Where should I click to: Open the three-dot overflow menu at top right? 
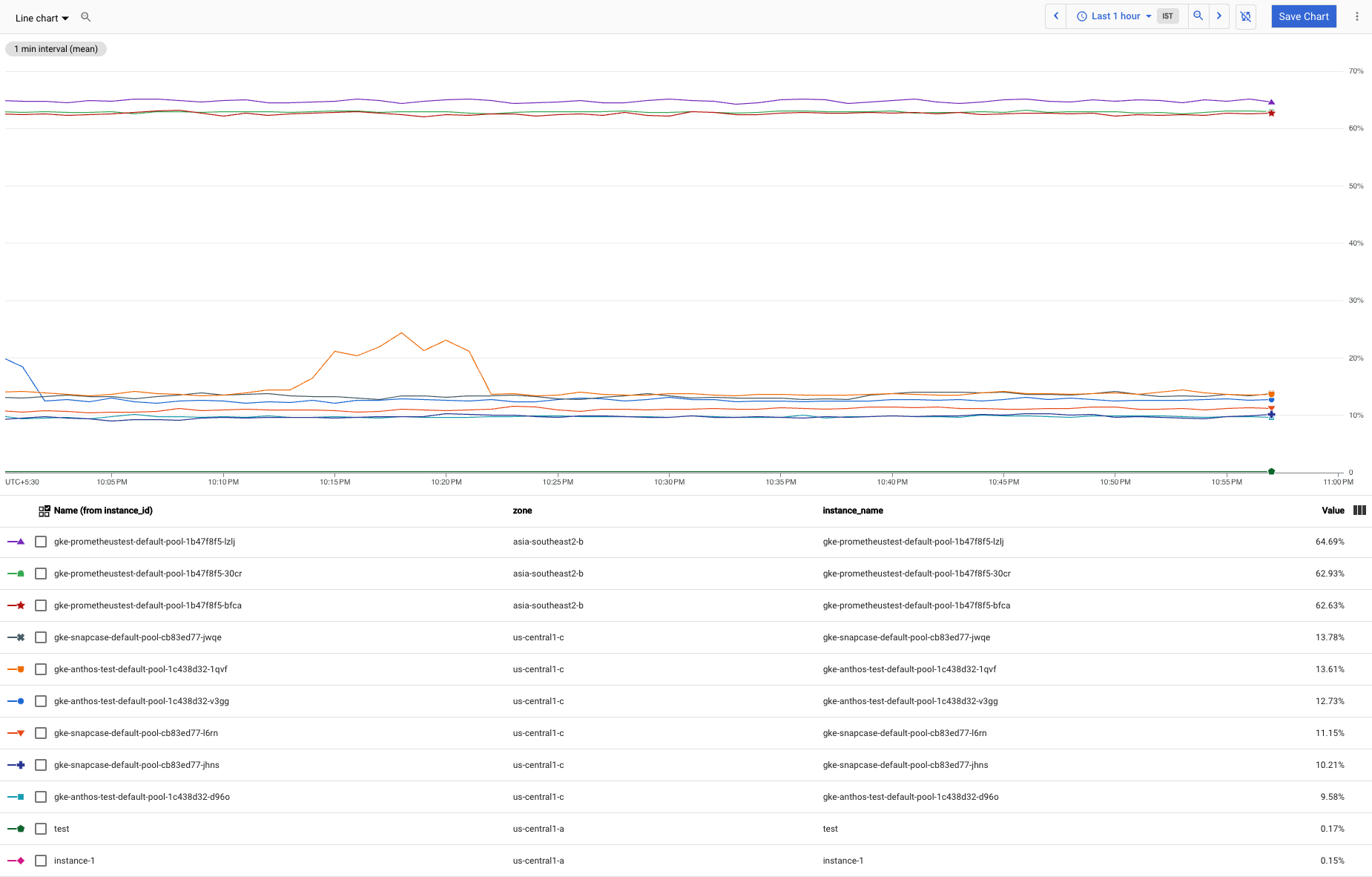point(1357,16)
